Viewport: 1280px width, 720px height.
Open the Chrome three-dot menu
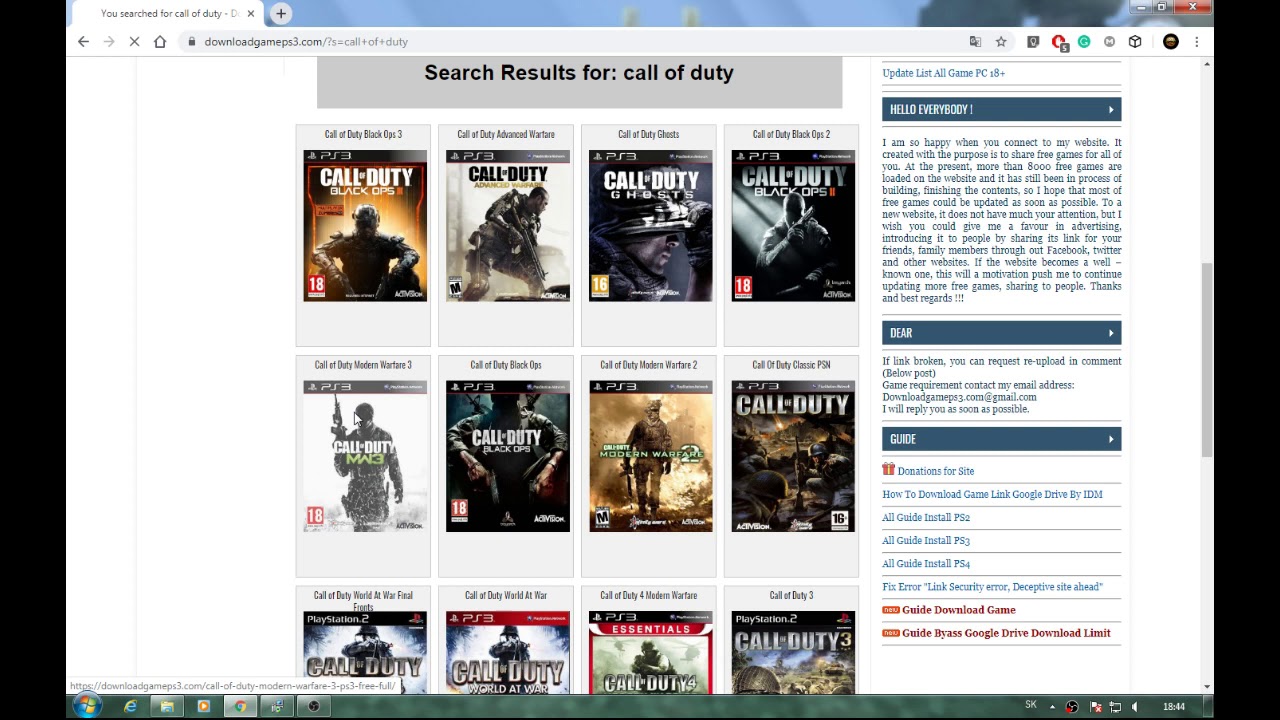[1196, 42]
